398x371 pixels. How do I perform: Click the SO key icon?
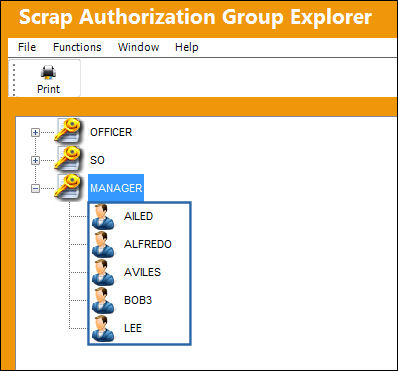coord(68,159)
